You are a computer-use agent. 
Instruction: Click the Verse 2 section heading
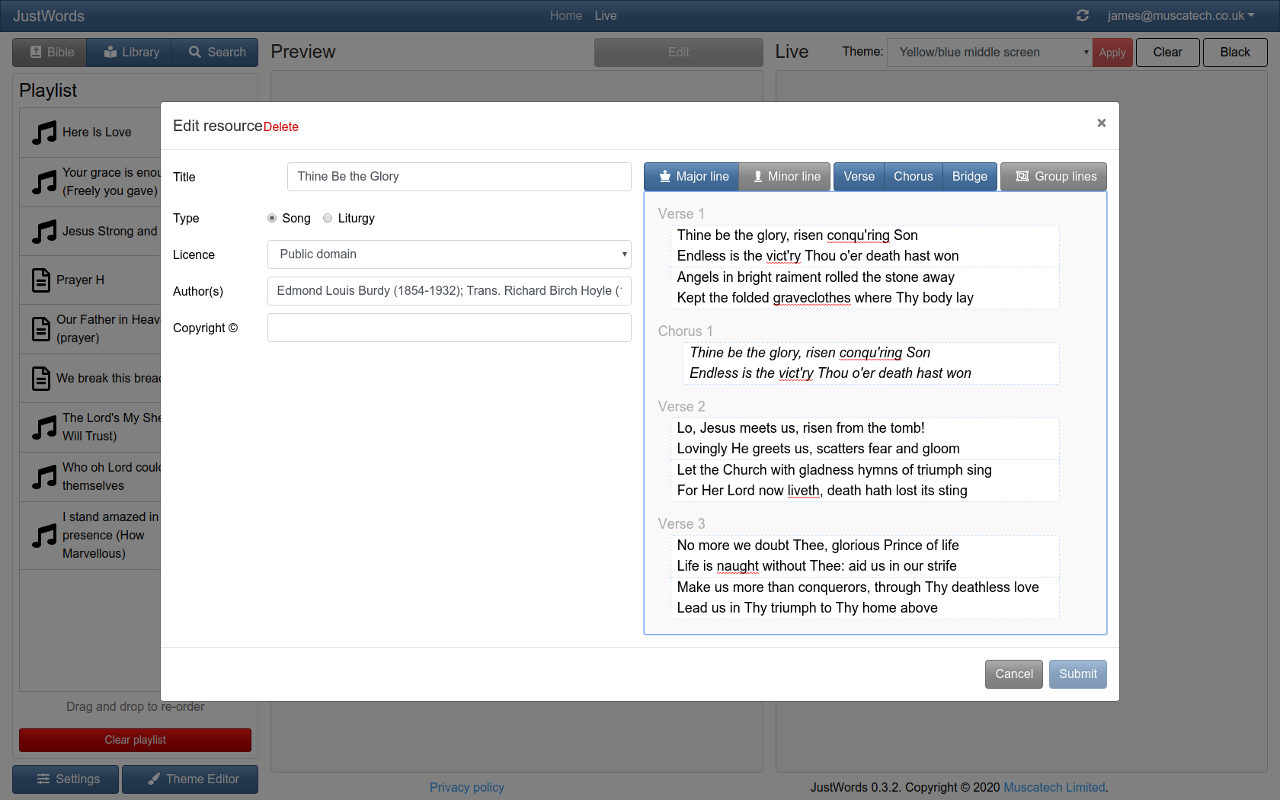[681, 407]
